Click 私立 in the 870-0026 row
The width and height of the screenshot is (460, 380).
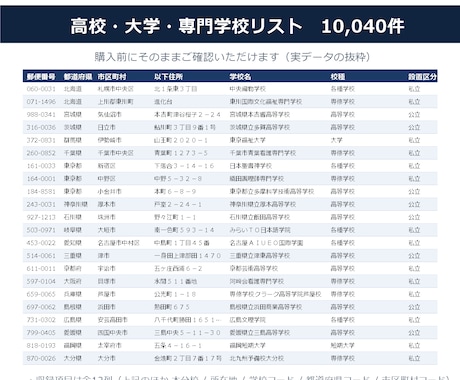[x=414, y=358]
